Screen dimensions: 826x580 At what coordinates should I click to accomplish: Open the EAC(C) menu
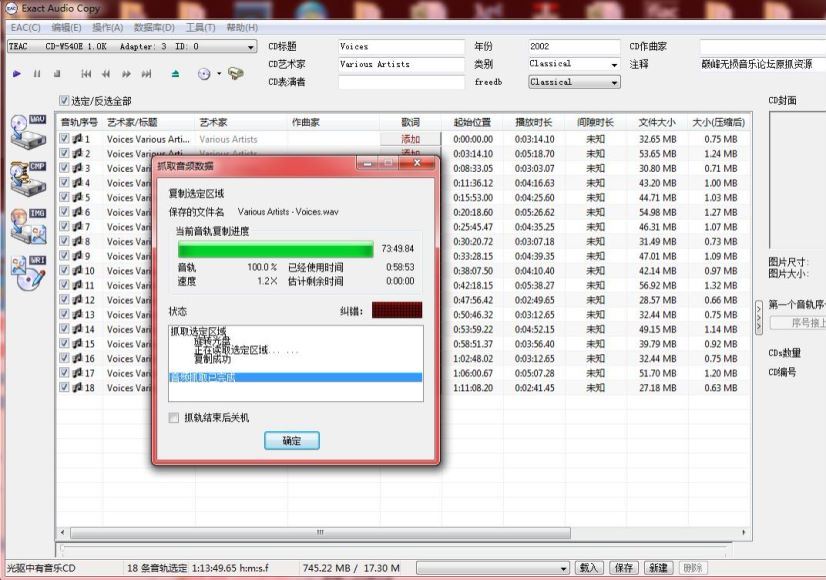[25, 27]
